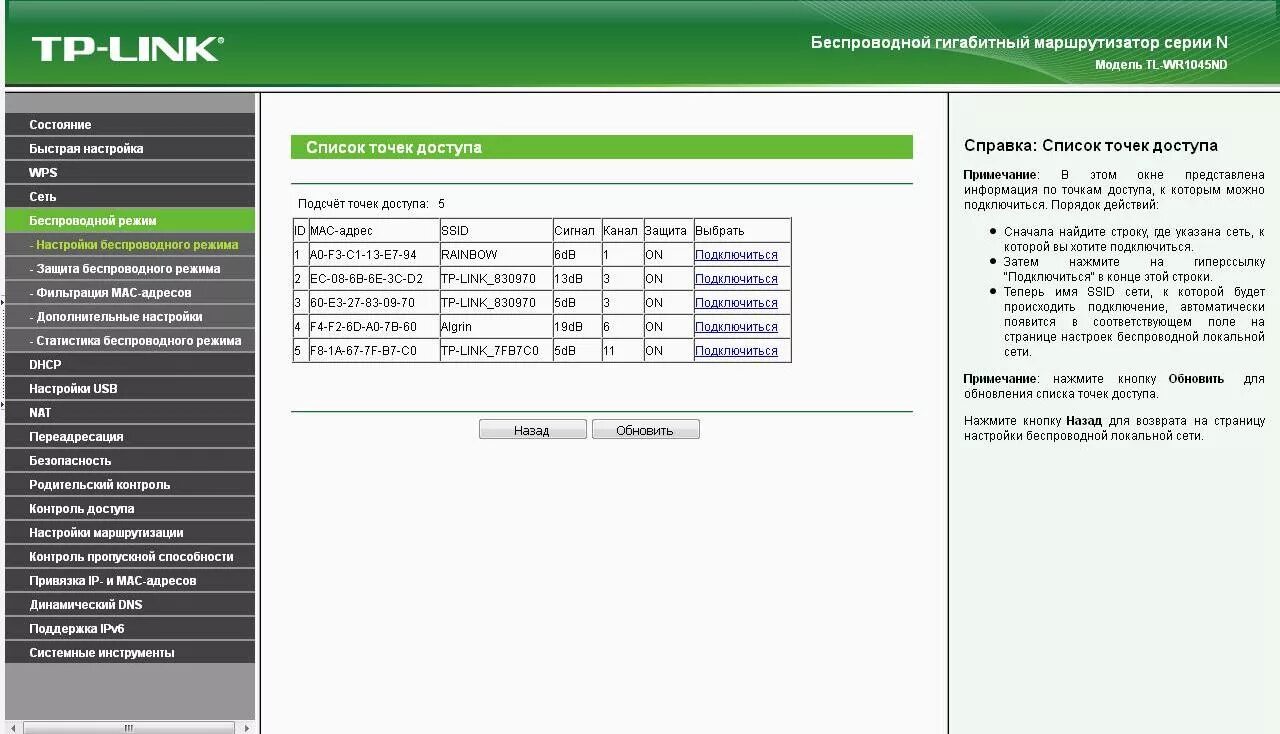Select NAT in sidebar
This screenshot has width=1280, height=734.
click(x=130, y=412)
